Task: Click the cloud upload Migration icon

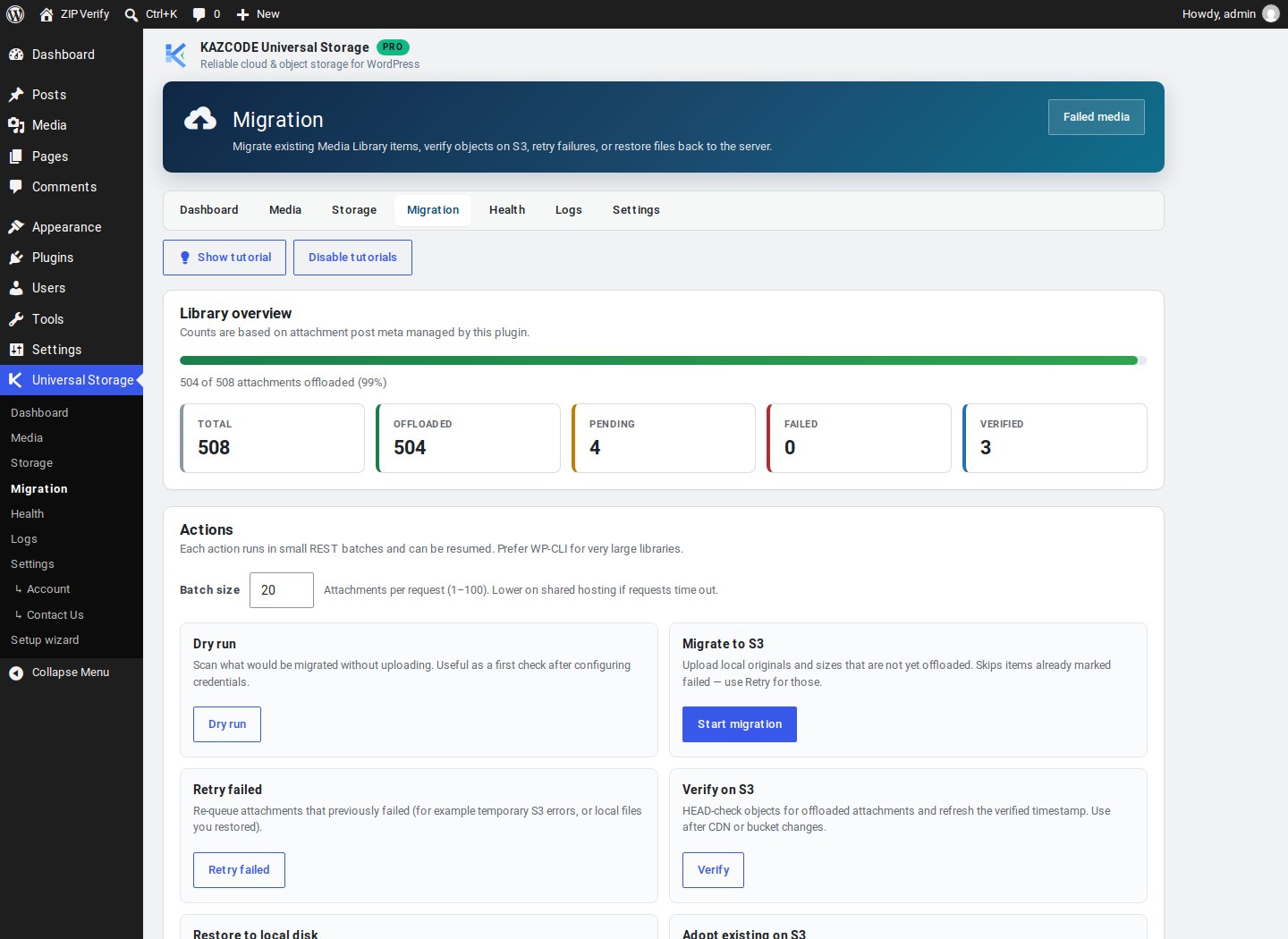Action: pyautogui.click(x=200, y=118)
